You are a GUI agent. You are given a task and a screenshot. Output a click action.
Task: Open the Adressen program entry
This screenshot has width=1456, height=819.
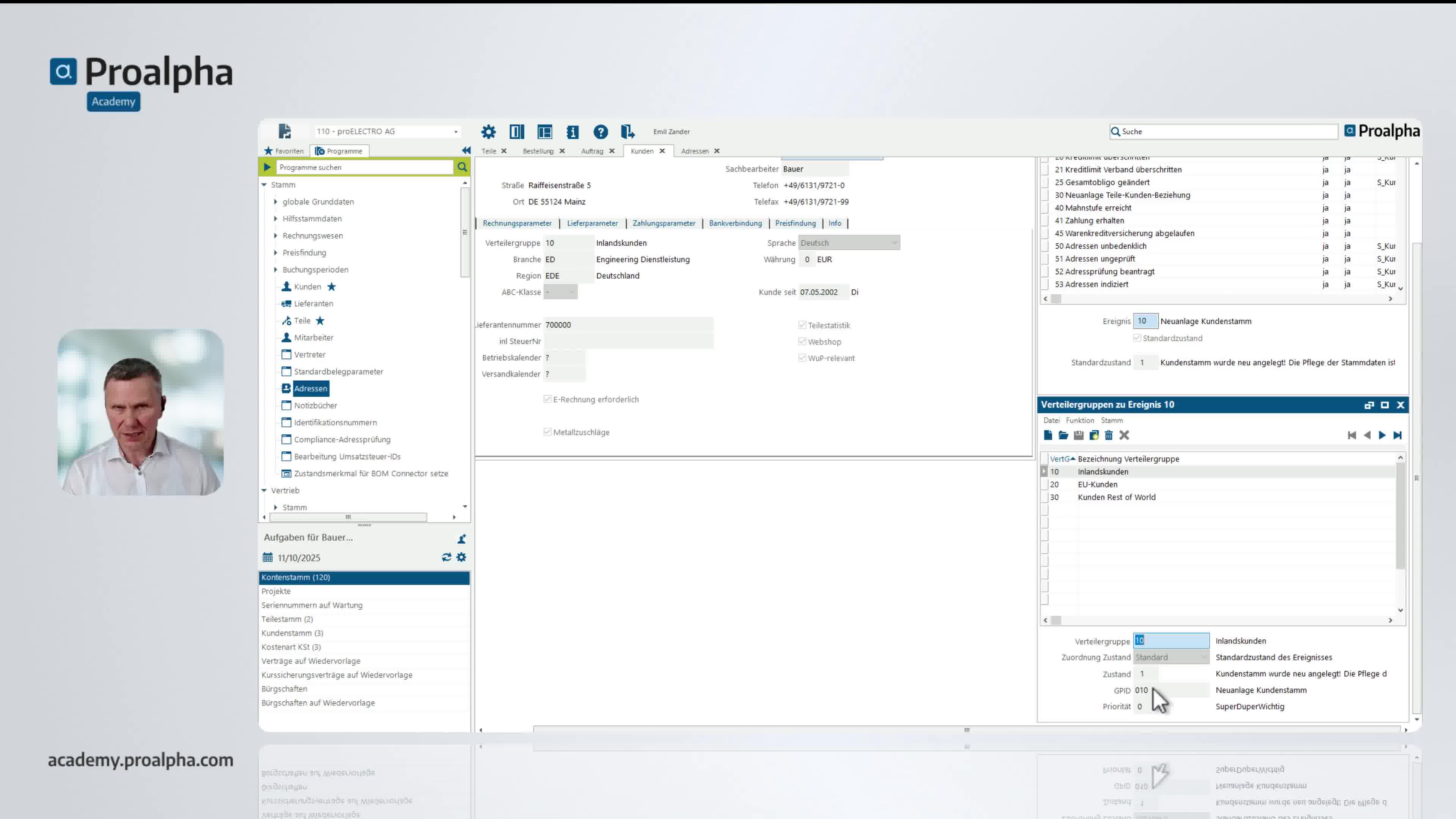[x=311, y=388]
